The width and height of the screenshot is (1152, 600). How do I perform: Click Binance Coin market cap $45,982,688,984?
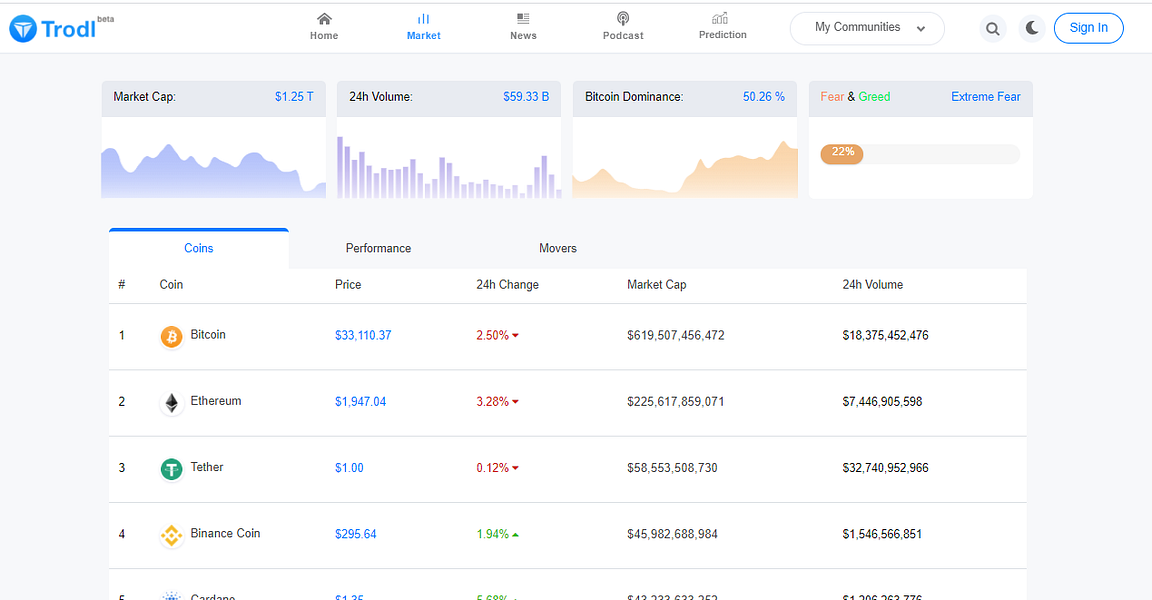pos(672,534)
